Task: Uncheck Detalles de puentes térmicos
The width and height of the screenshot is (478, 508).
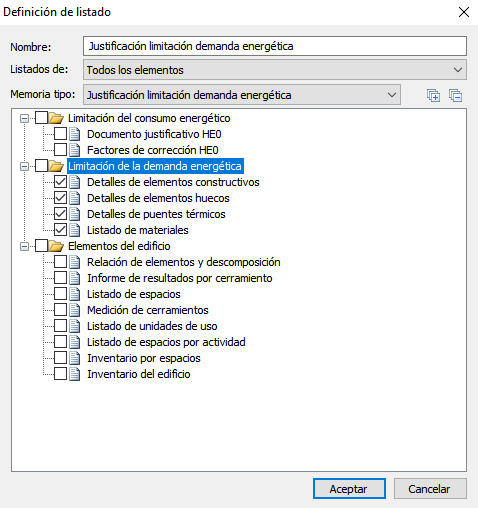Action: [60, 214]
